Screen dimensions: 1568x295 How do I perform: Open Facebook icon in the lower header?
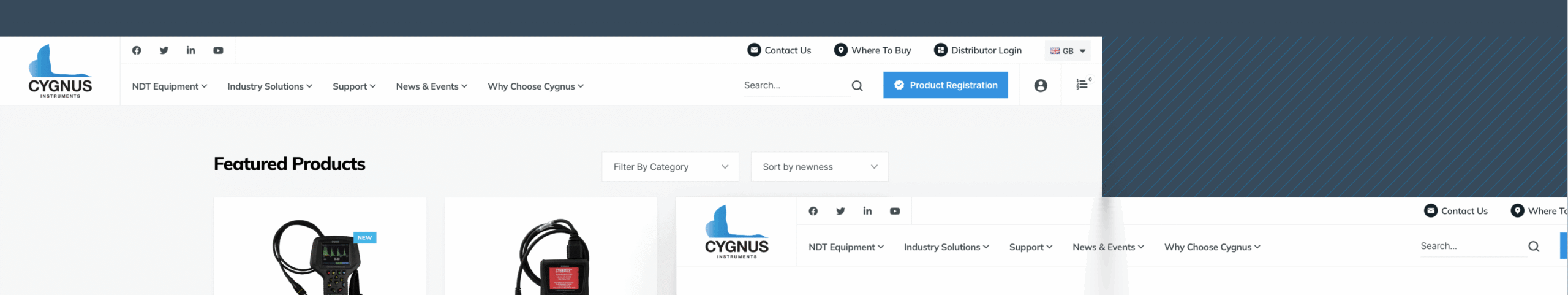pos(813,211)
